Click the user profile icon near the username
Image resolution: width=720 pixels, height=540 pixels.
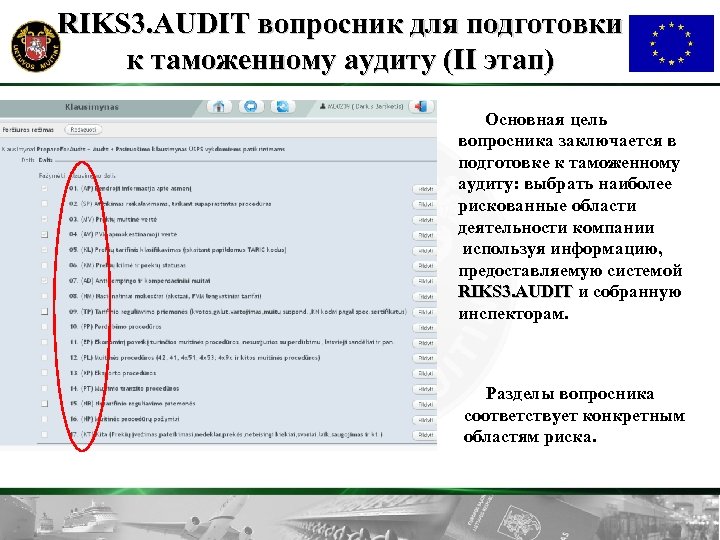pos(323,107)
